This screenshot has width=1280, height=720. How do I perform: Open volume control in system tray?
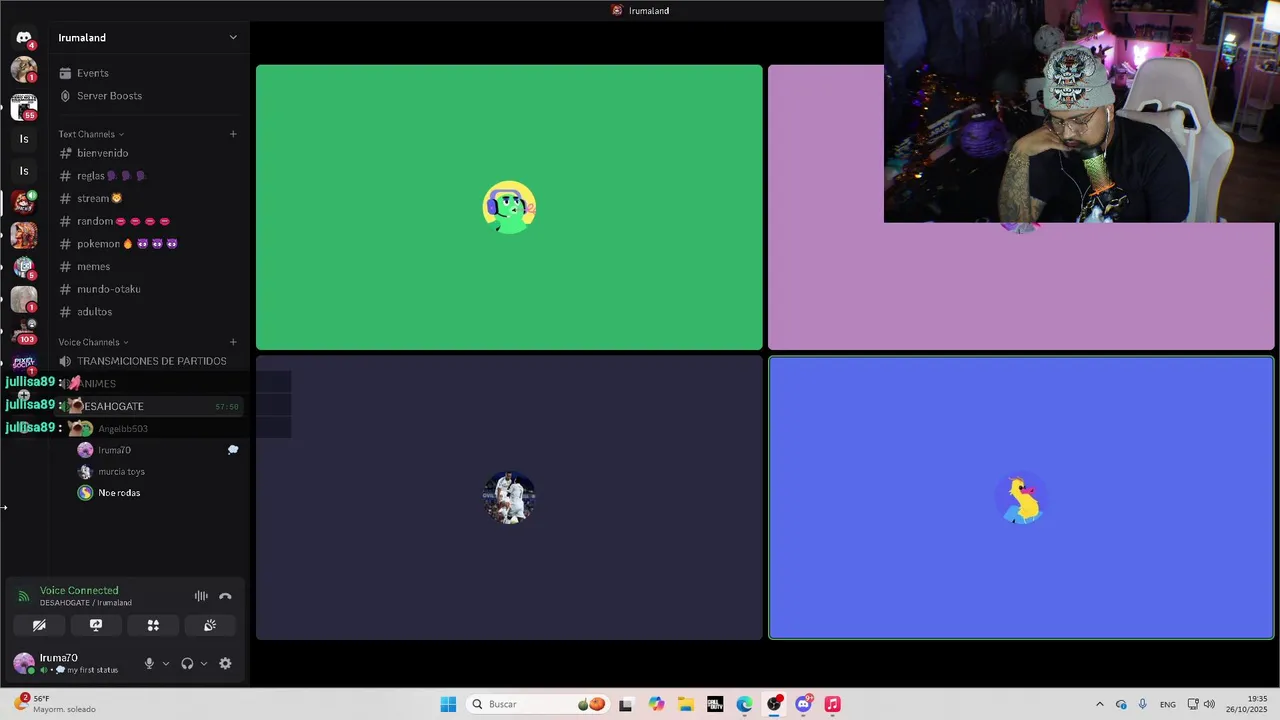[x=1209, y=704]
